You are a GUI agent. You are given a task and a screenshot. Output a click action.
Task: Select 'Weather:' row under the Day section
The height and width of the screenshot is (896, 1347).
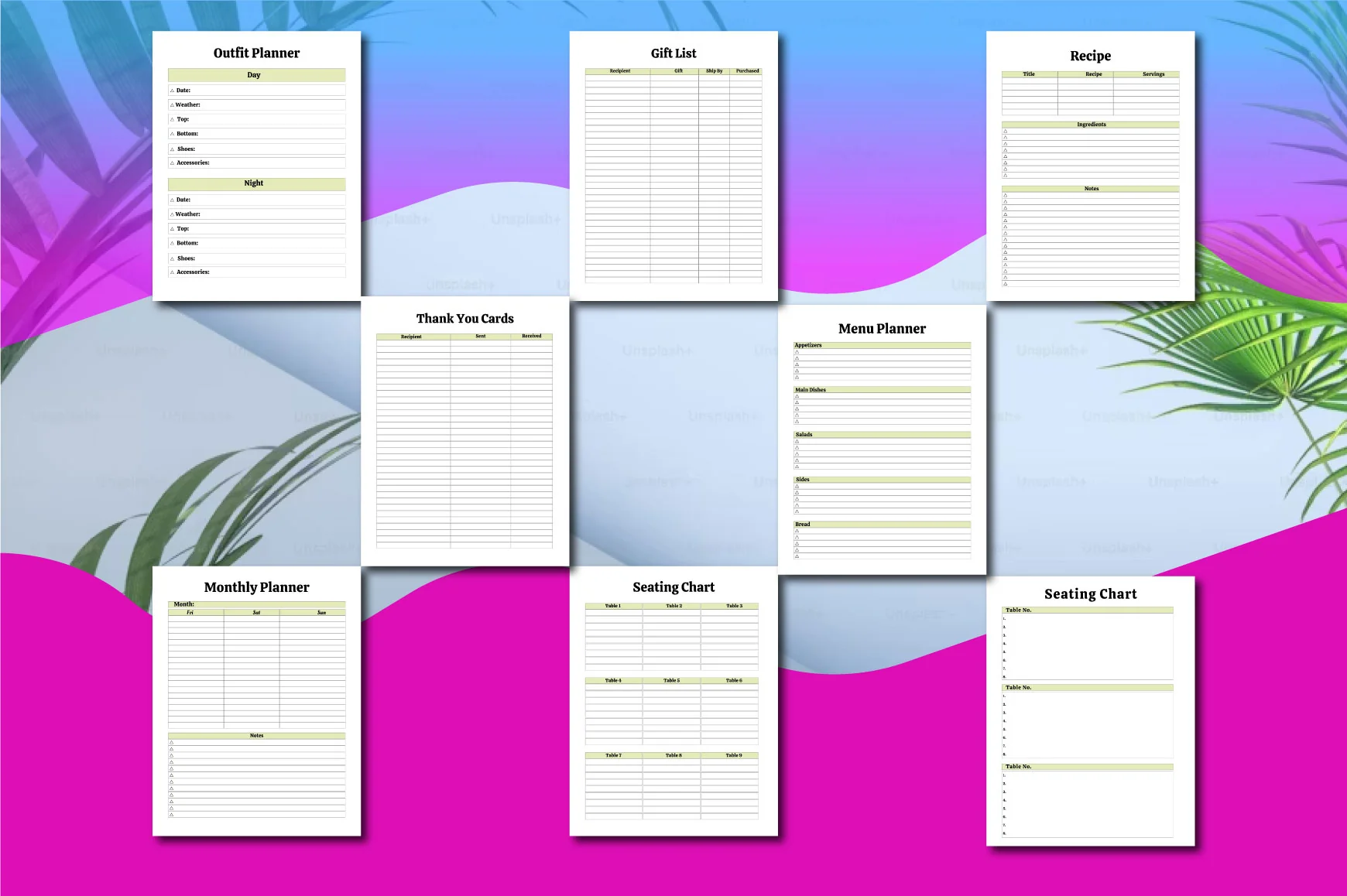click(x=256, y=104)
